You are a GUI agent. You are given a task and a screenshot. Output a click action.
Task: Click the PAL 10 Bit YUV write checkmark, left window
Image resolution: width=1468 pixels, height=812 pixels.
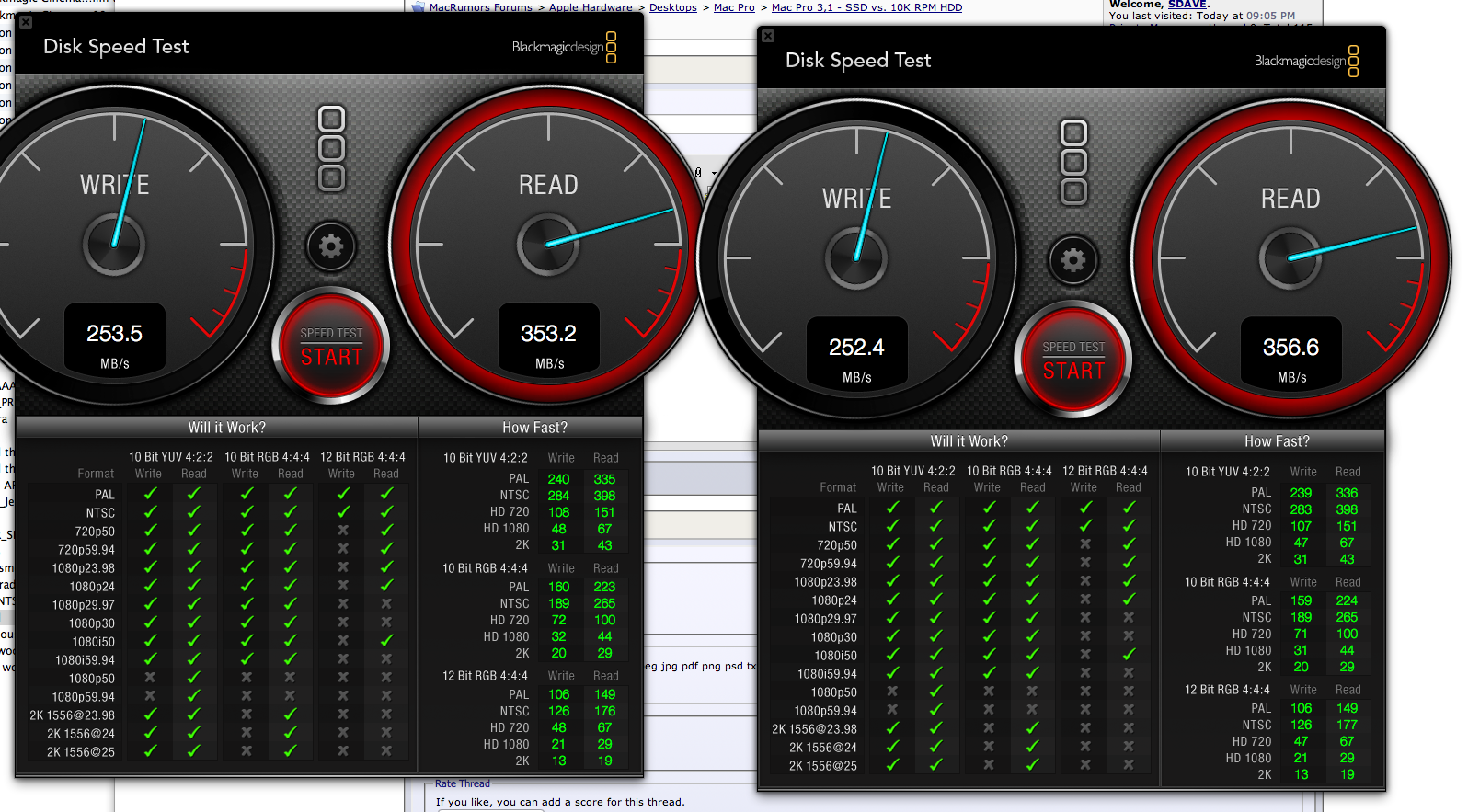(150, 494)
